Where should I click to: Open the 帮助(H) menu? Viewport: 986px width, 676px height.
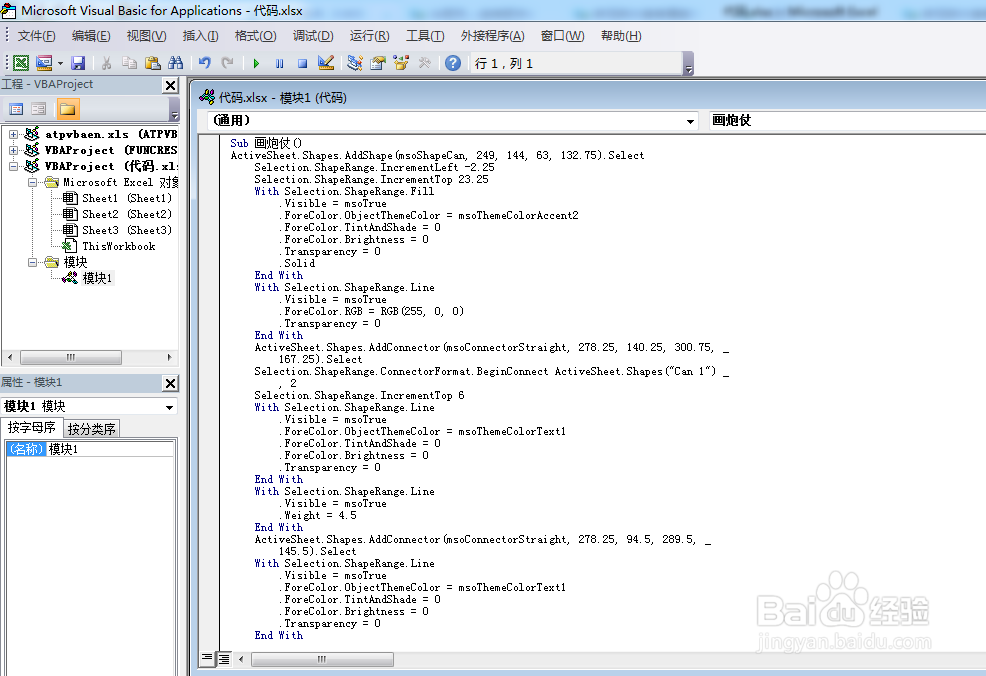tap(621, 36)
